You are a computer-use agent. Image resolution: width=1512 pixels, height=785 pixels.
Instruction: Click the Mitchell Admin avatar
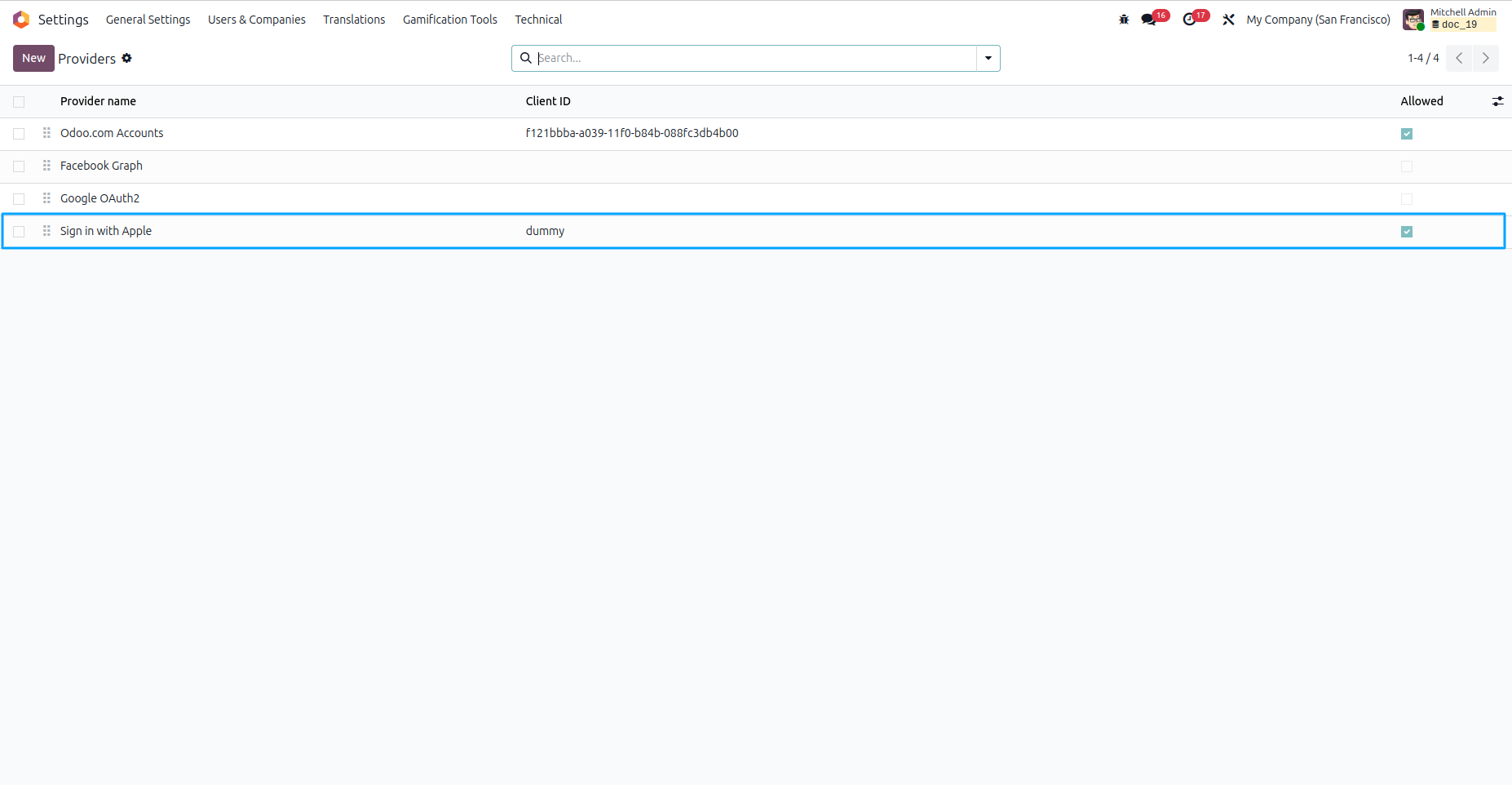coord(1413,20)
